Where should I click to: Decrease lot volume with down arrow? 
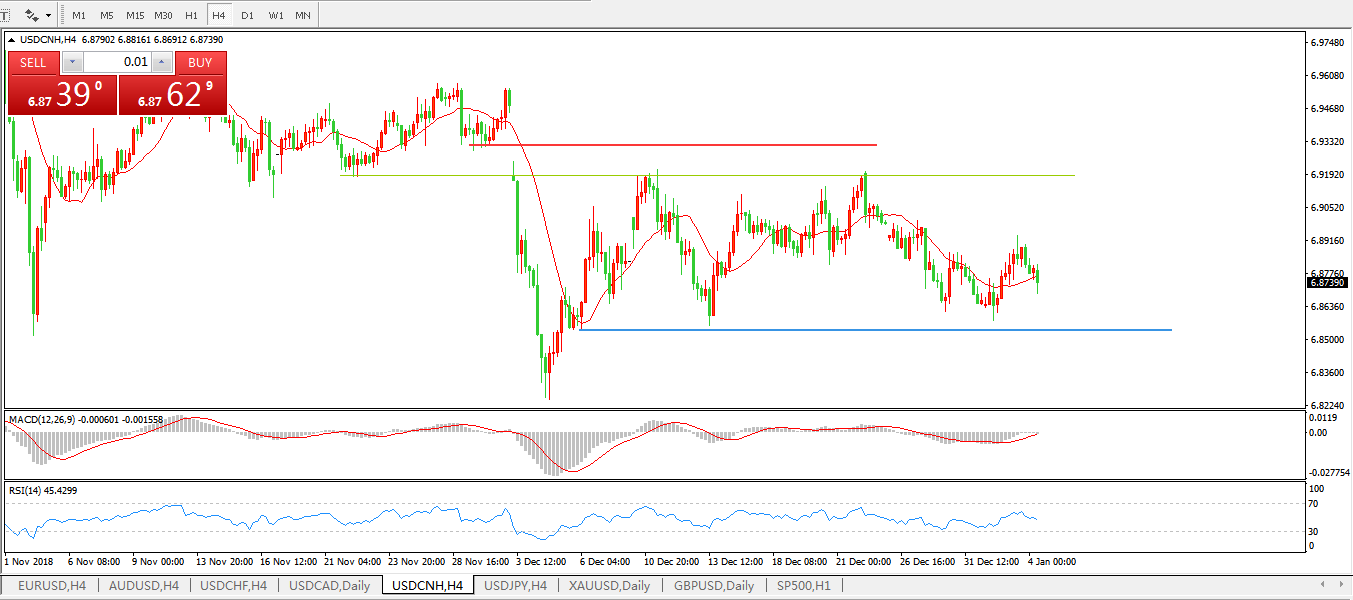(72, 62)
